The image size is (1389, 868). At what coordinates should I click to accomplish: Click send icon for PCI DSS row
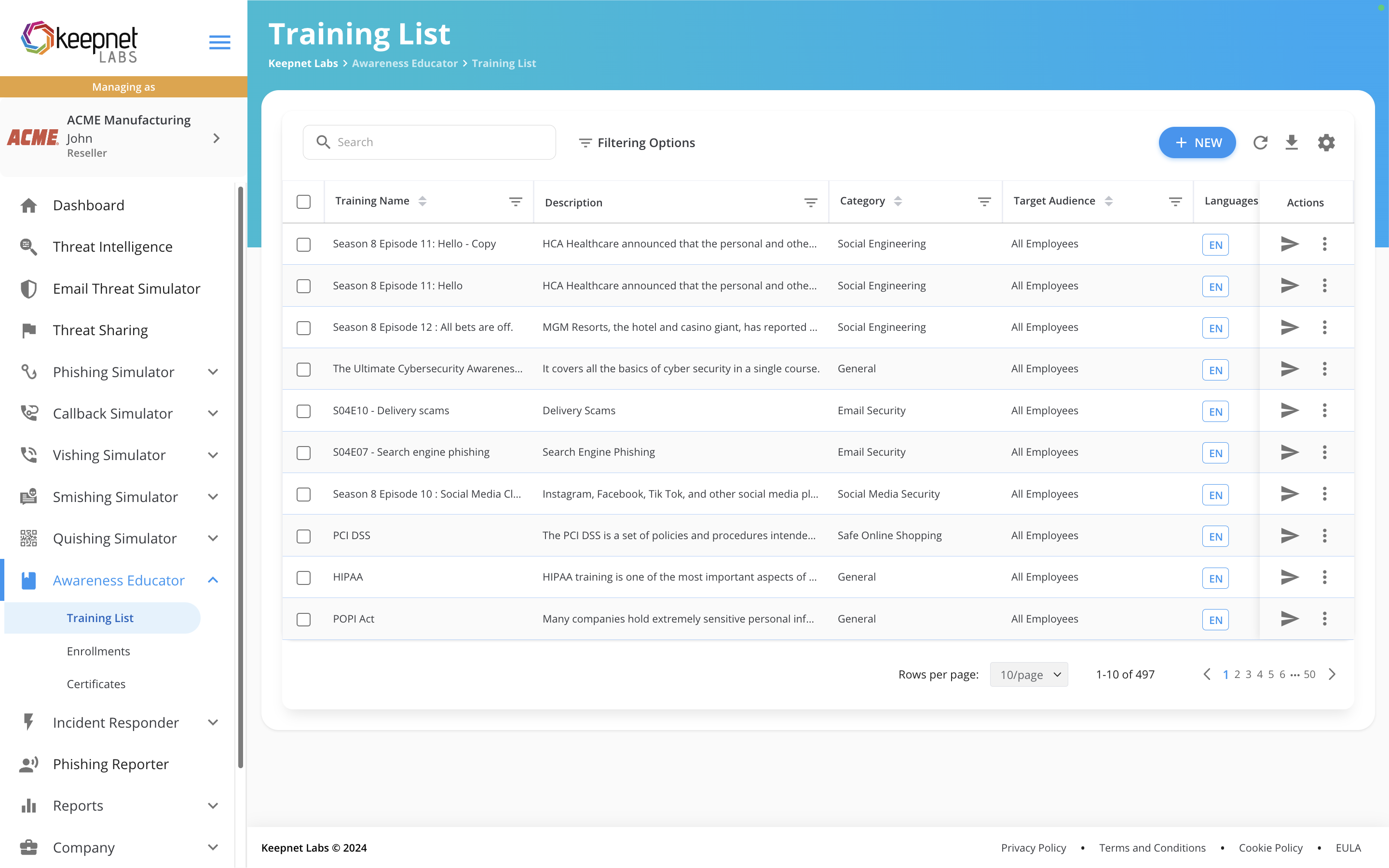(x=1289, y=536)
